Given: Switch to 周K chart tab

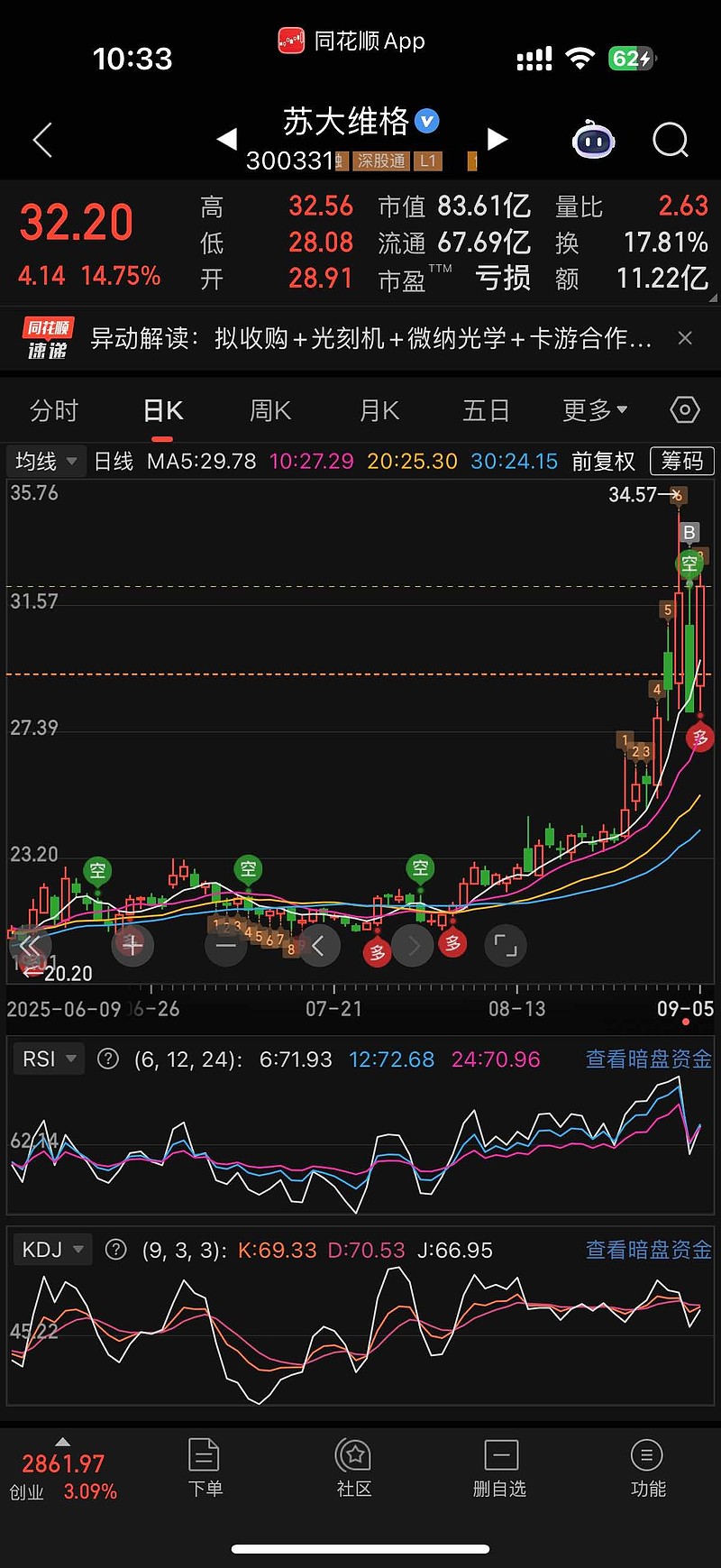Looking at the screenshot, I should point(270,411).
